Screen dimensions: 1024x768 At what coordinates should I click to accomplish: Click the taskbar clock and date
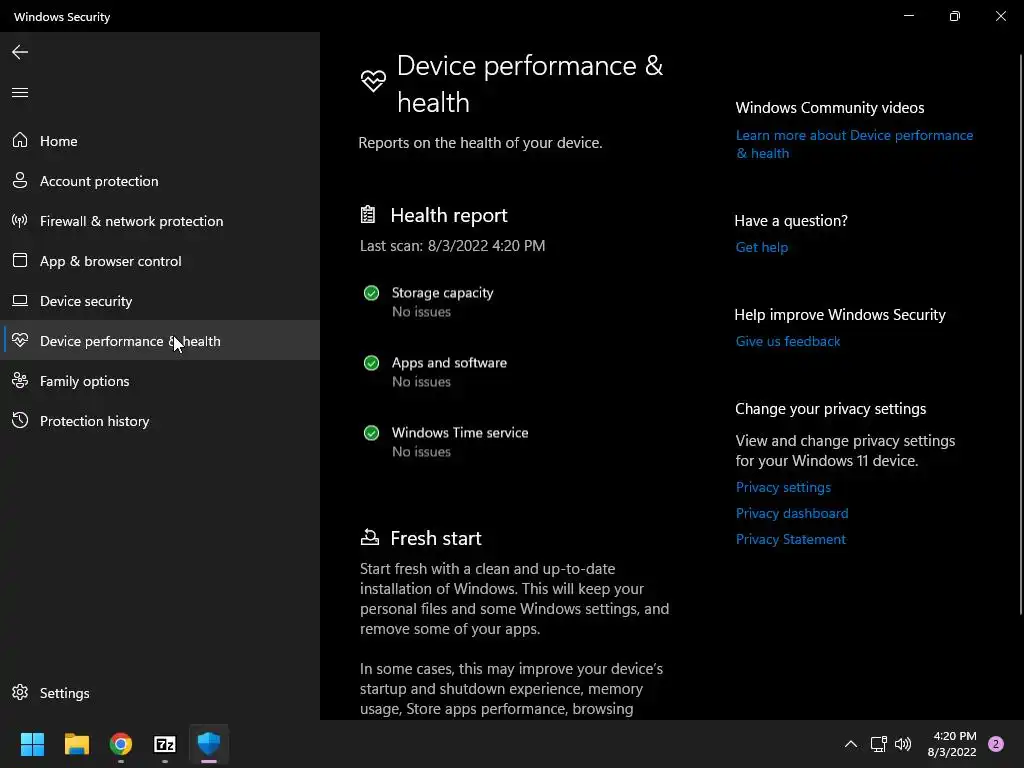tap(952, 744)
